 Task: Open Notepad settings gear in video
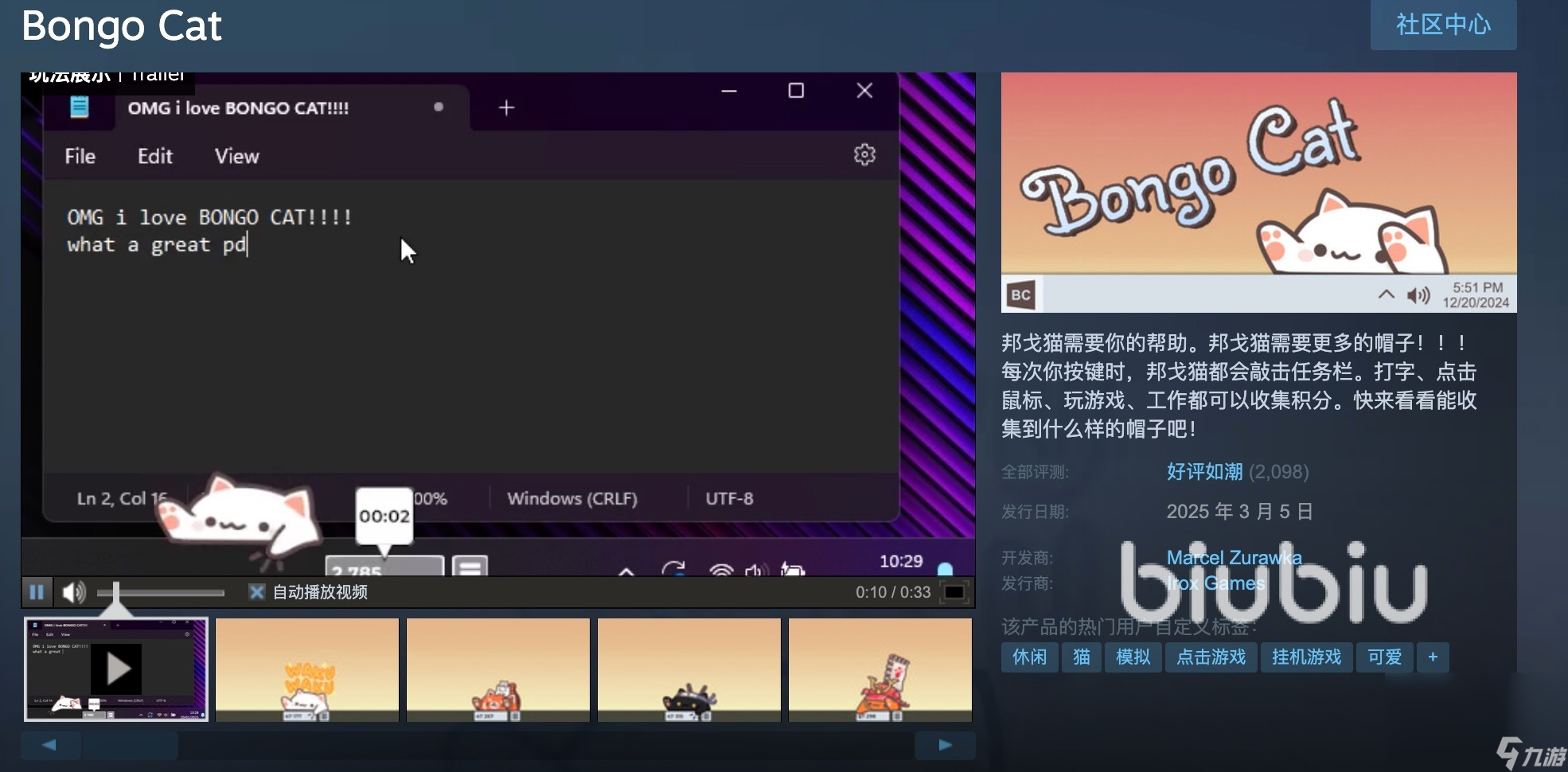(x=864, y=154)
